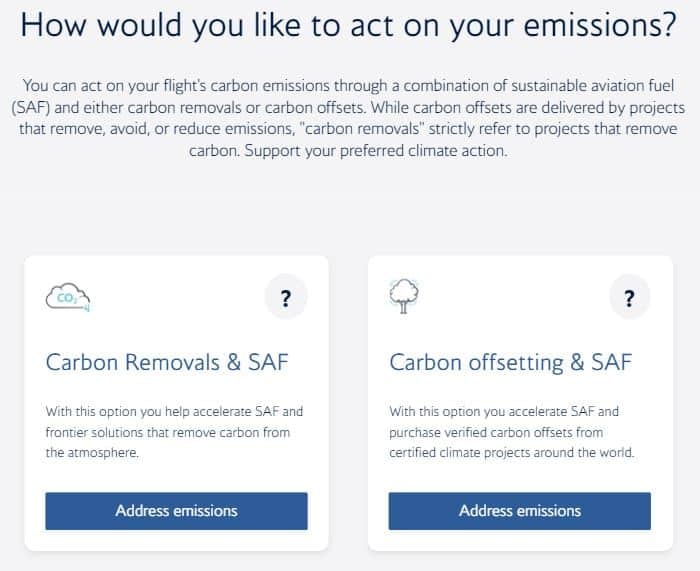This screenshot has width=700, height=571.
Task: Click the main emissions question heading
Action: (x=349, y=26)
